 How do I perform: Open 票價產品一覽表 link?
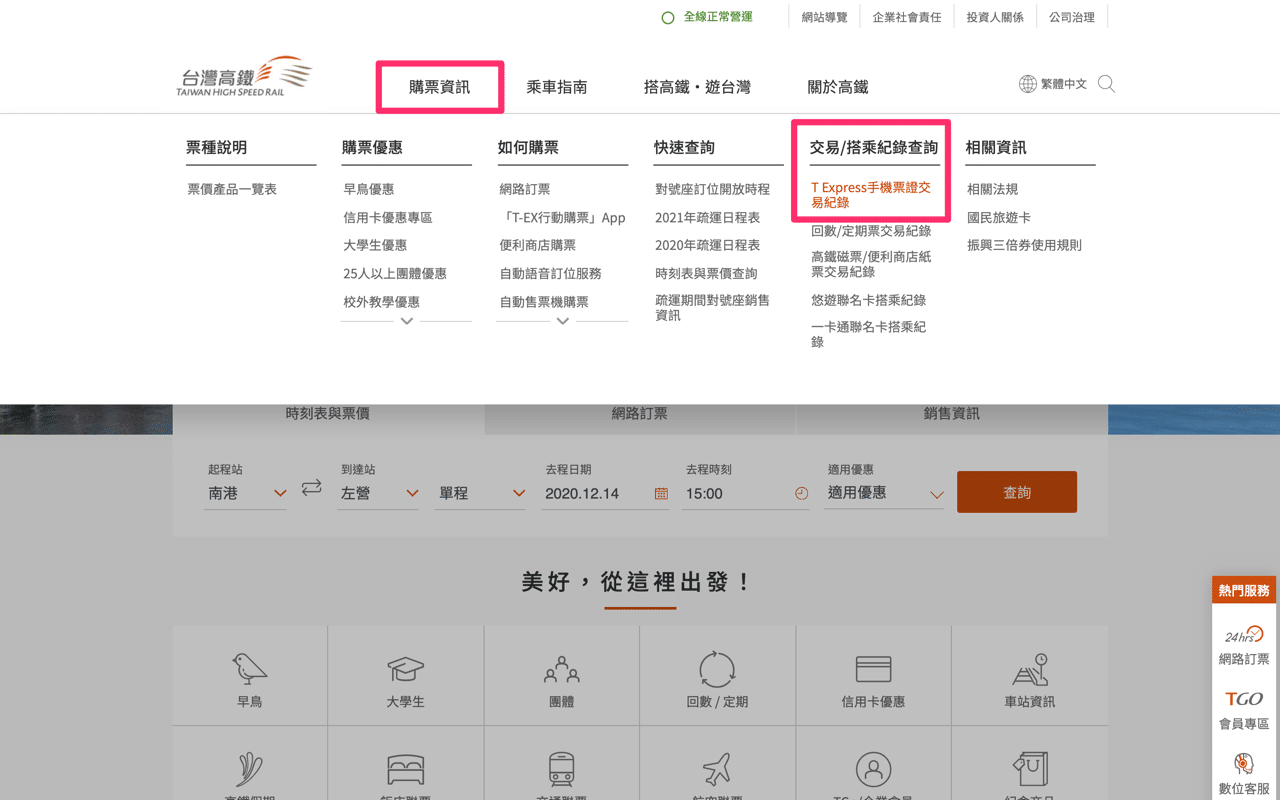[x=232, y=189]
